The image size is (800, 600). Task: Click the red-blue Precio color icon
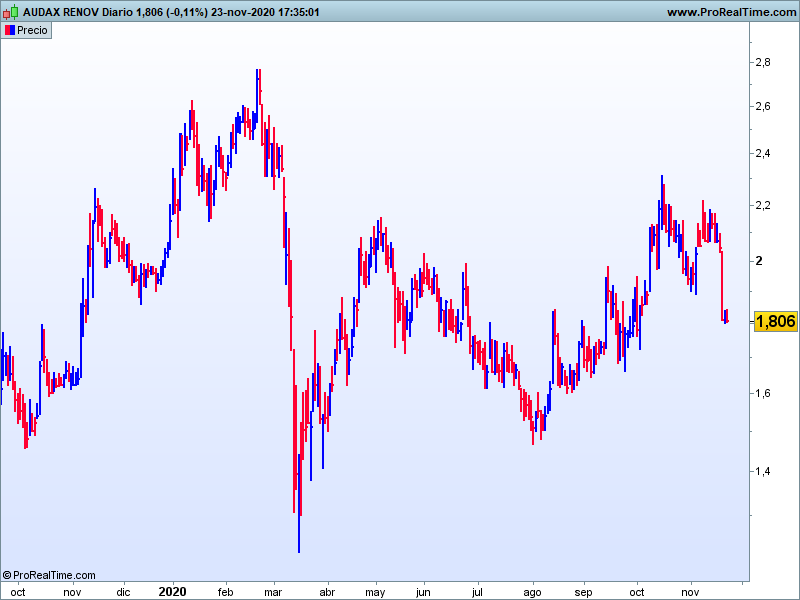pos(9,30)
